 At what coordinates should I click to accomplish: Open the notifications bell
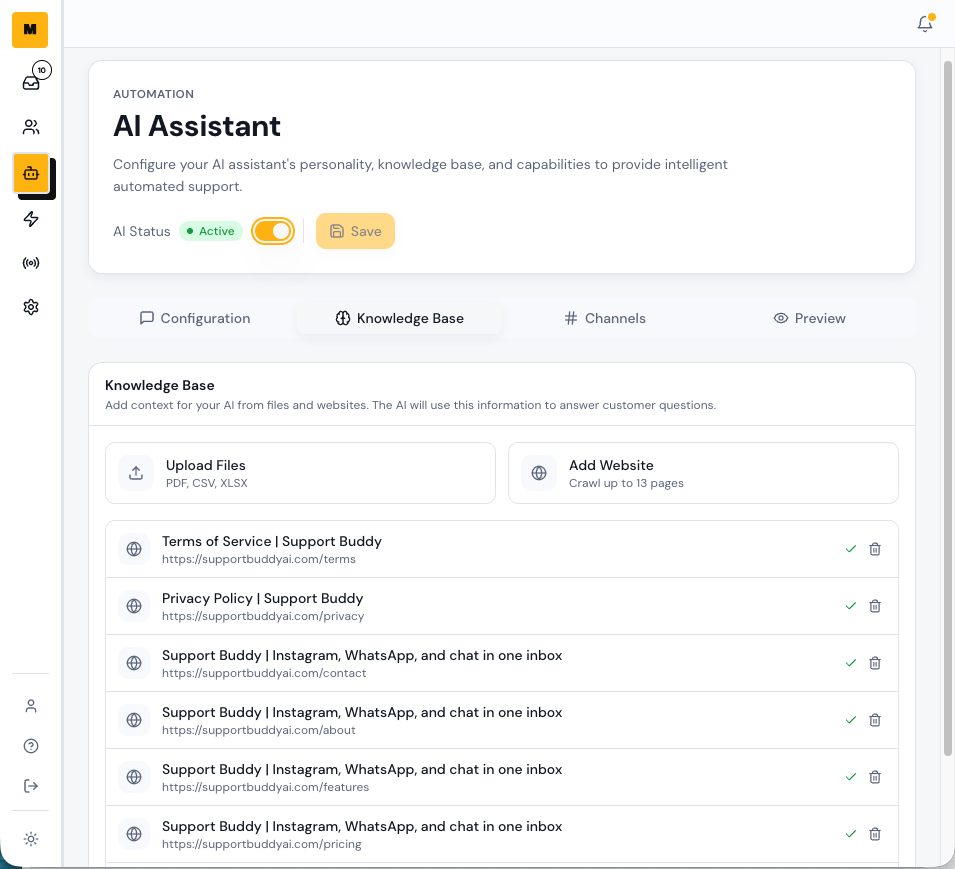click(x=925, y=24)
